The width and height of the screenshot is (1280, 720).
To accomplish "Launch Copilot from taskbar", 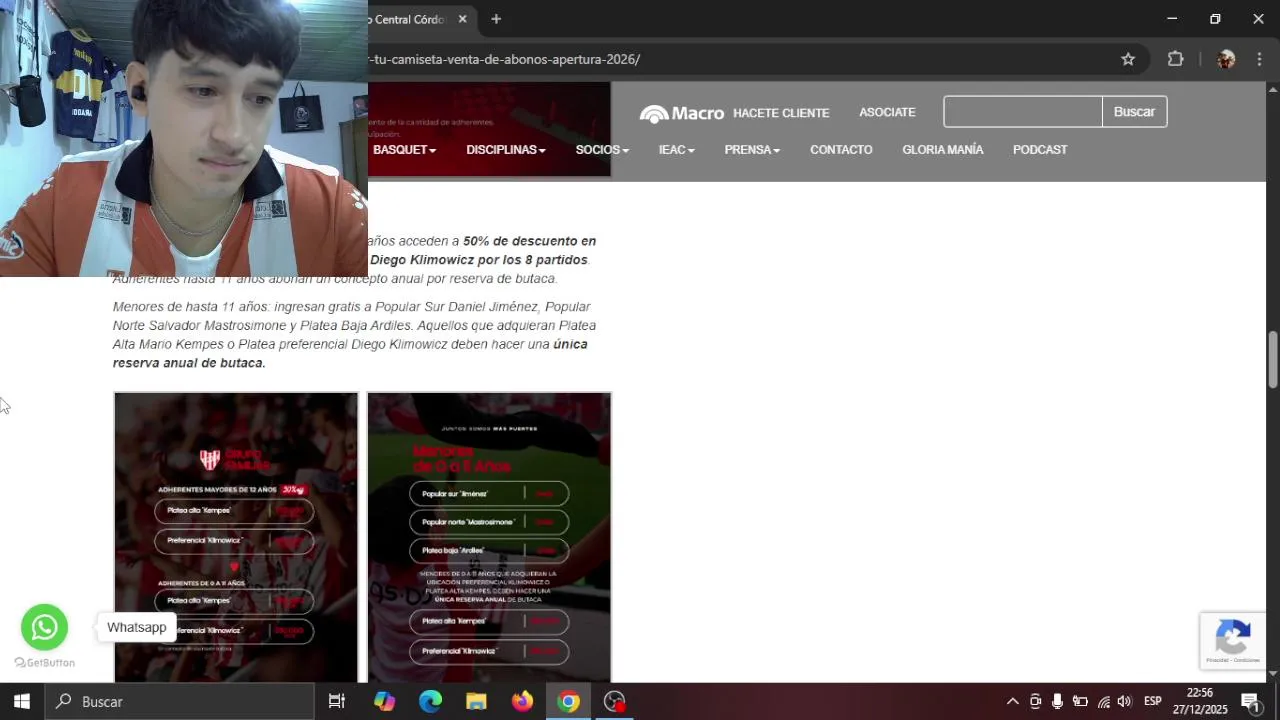I will pyautogui.click(x=385, y=702).
